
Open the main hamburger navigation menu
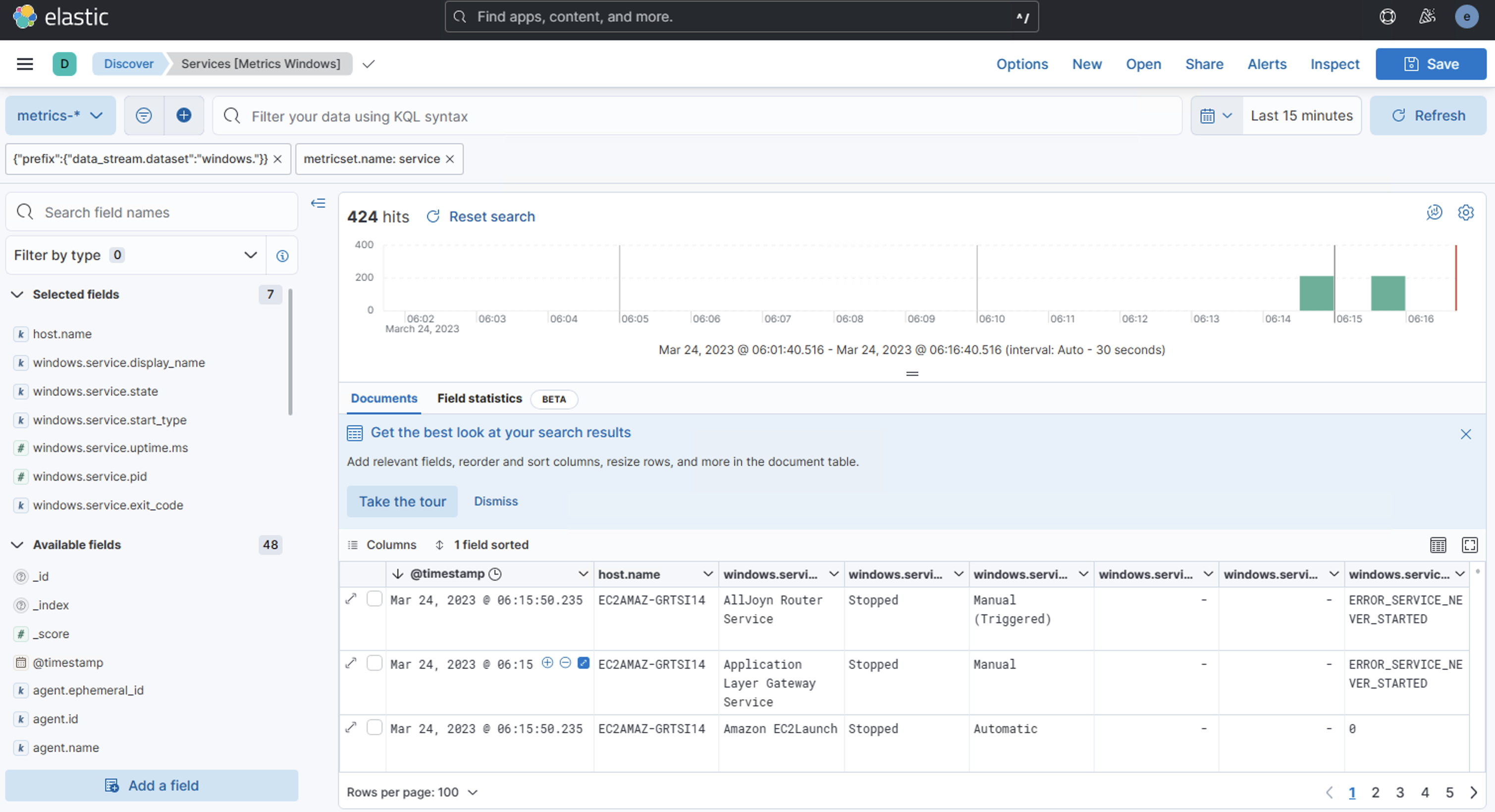point(24,64)
